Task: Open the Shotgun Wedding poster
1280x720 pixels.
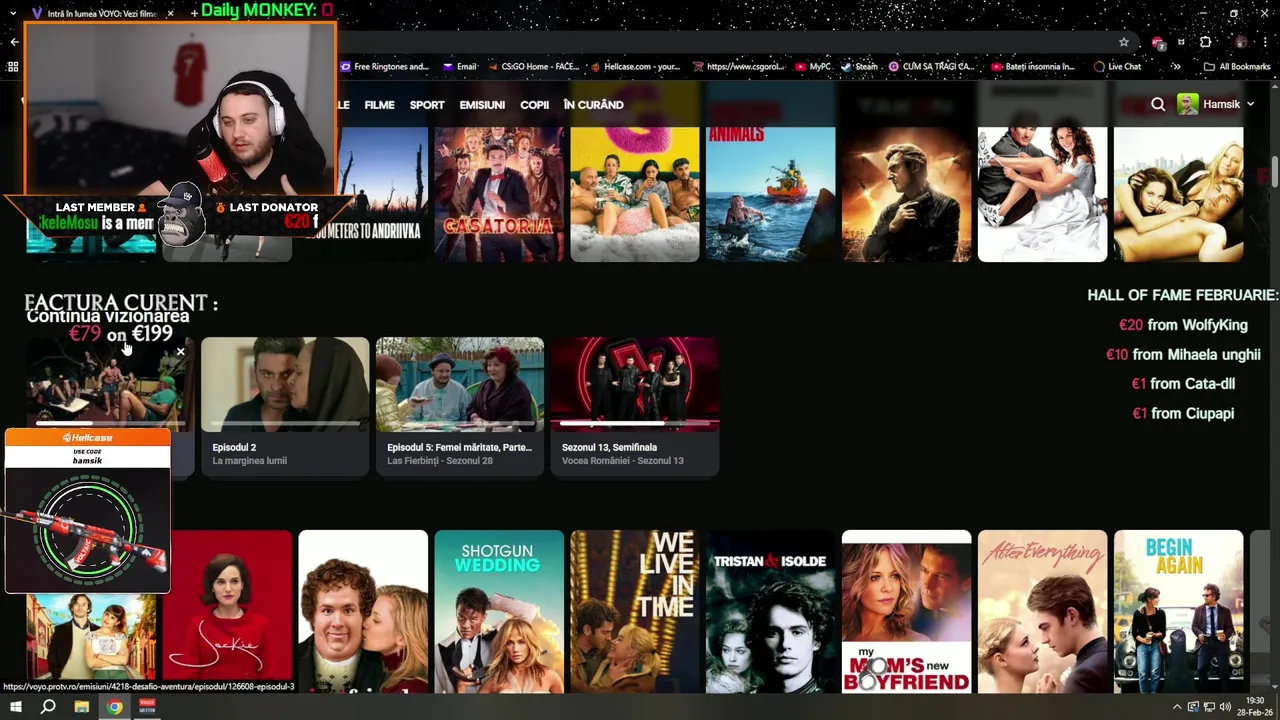Action: [499, 611]
